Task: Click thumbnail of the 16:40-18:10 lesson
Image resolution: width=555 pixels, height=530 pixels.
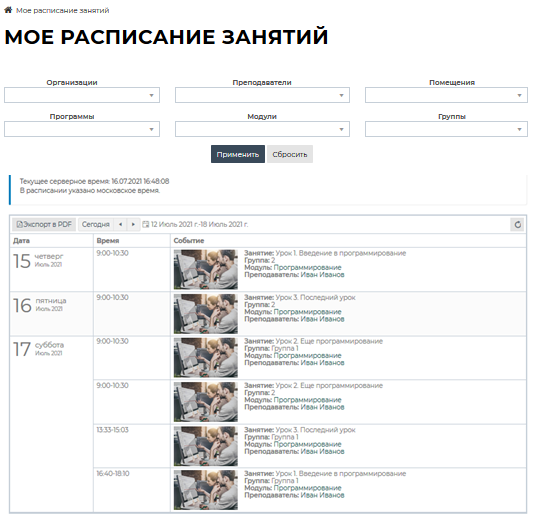Action: point(206,490)
